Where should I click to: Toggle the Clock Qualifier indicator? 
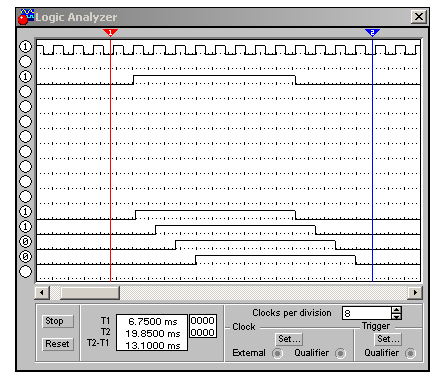(340, 353)
